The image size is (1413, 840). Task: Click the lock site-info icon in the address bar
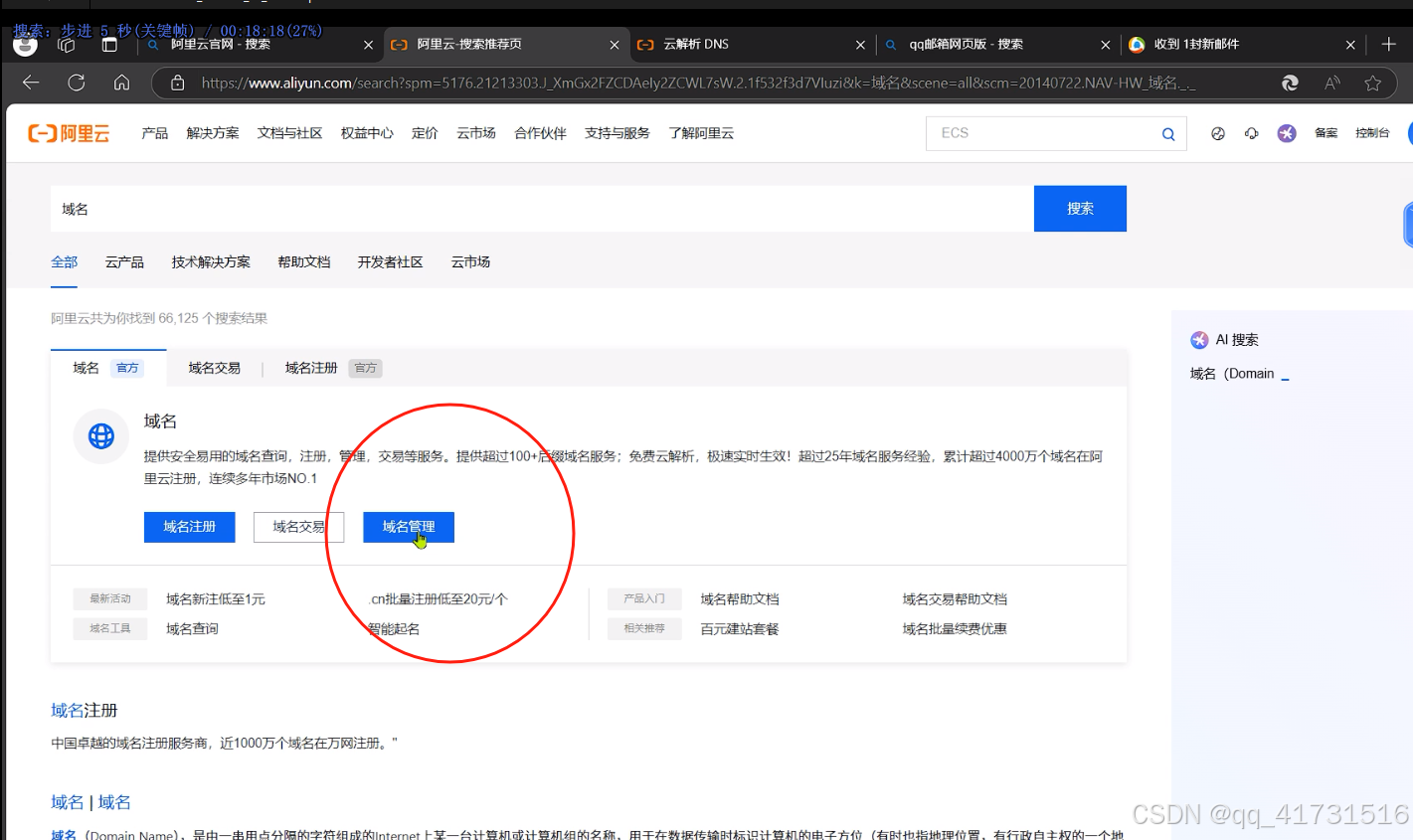pyautogui.click(x=177, y=84)
